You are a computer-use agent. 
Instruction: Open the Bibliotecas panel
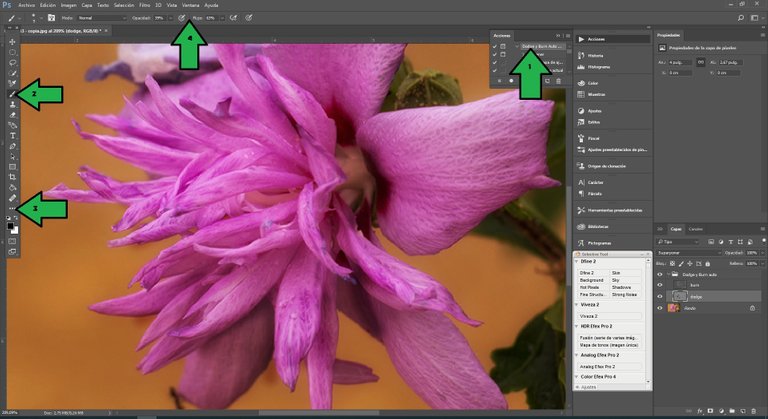click(x=598, y=226)
